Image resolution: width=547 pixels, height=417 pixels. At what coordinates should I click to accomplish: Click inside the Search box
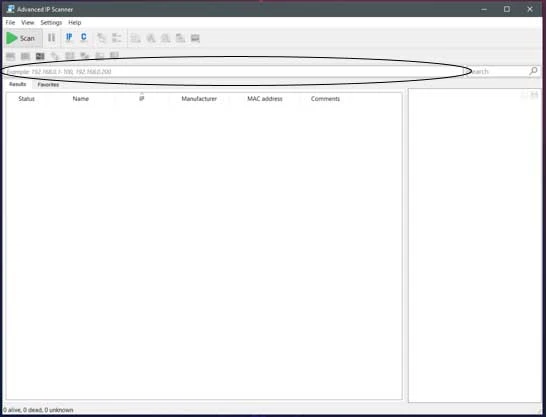tap(498, 72)
